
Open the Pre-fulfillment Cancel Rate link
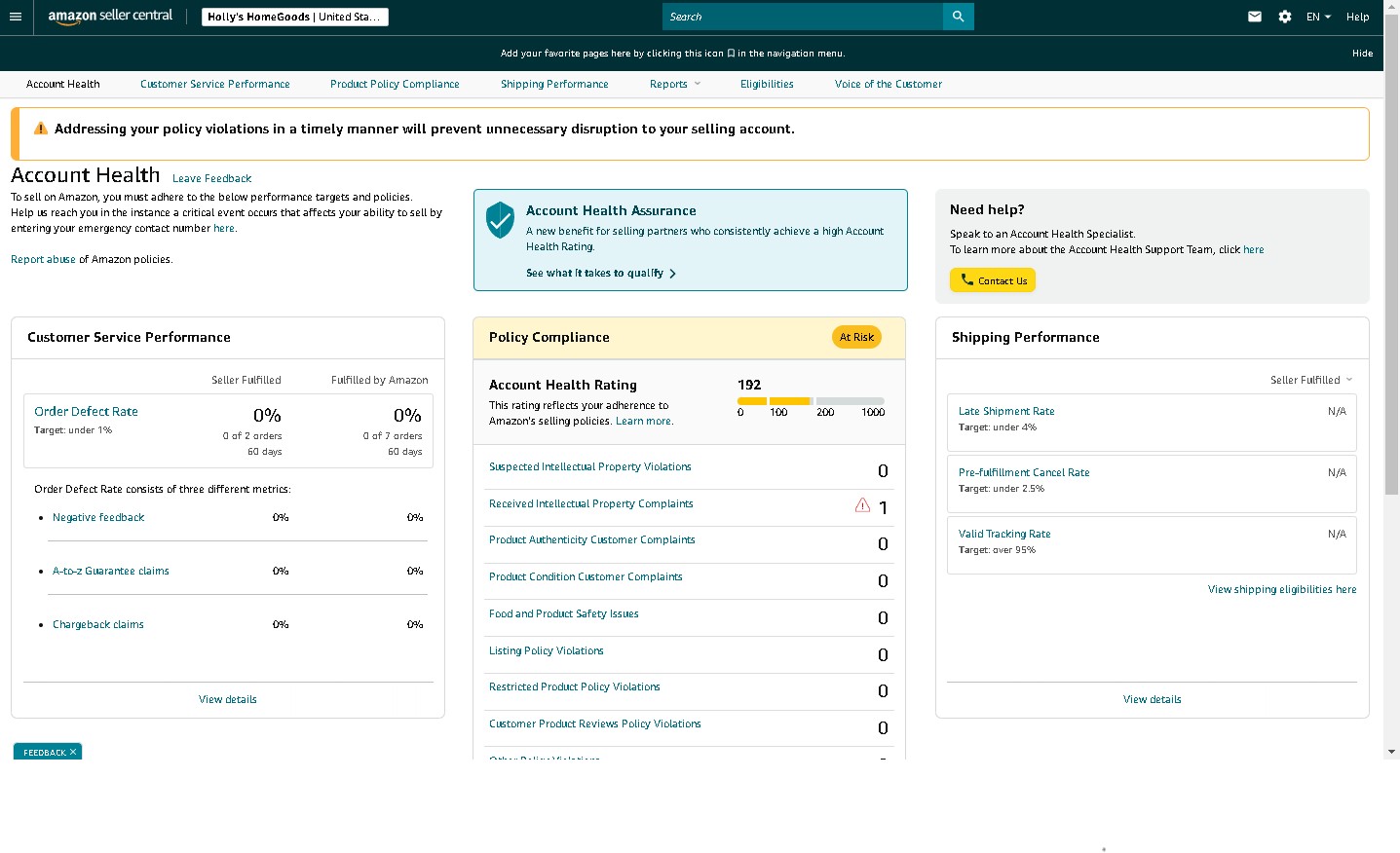1024,473
